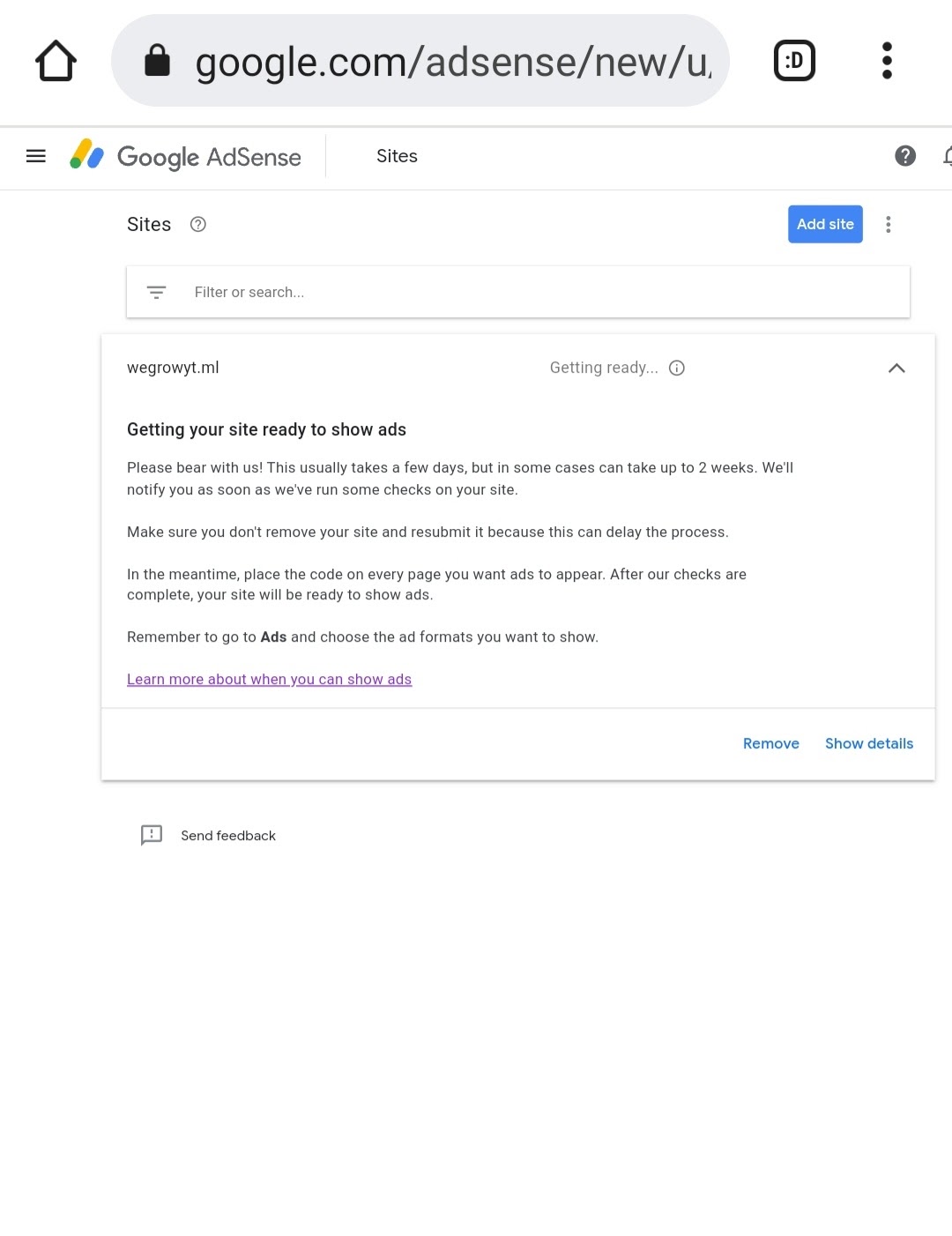Collapse the wegrowyt.ml site card
952x1236 pixels.
pos(896,368)
